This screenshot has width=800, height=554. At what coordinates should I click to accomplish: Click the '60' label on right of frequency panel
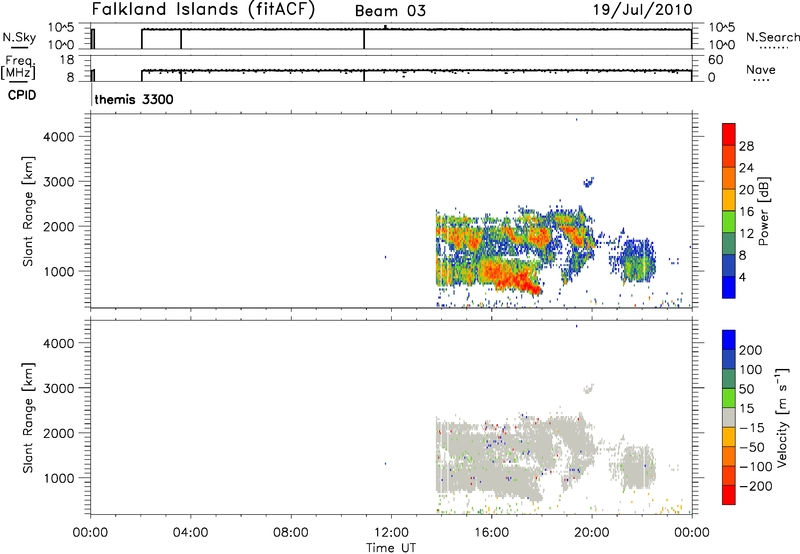(715, 60)
